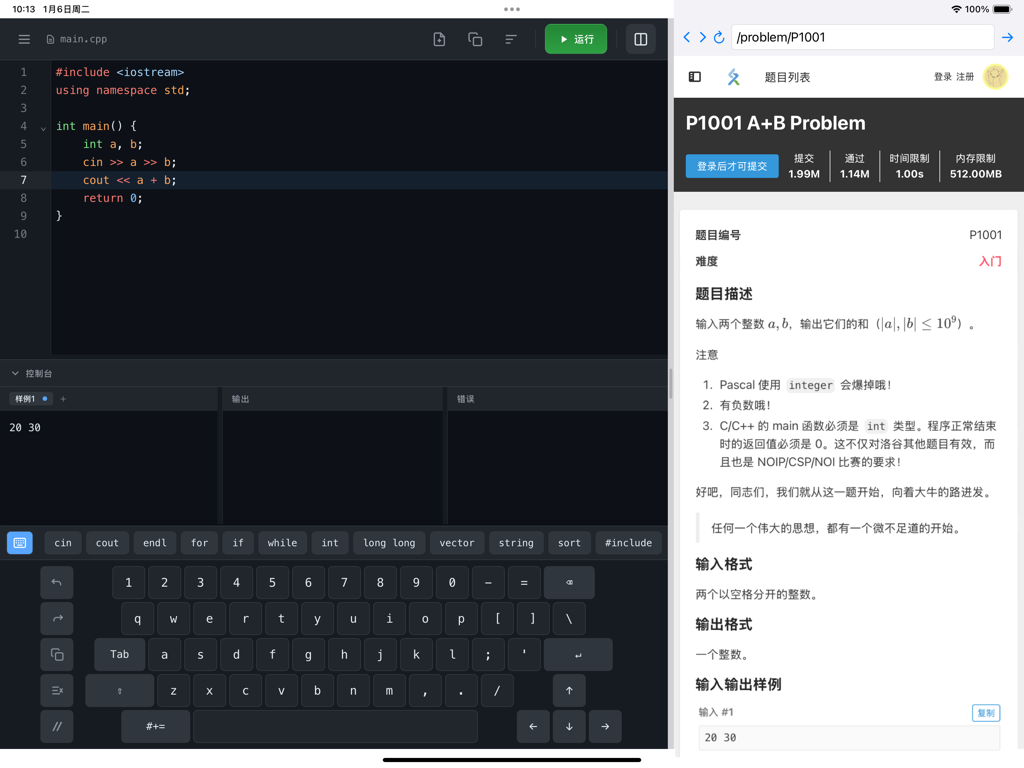Screen dimensions: 1024x768
Task: Fold the main function at line 4
Action: pos(42,126)
